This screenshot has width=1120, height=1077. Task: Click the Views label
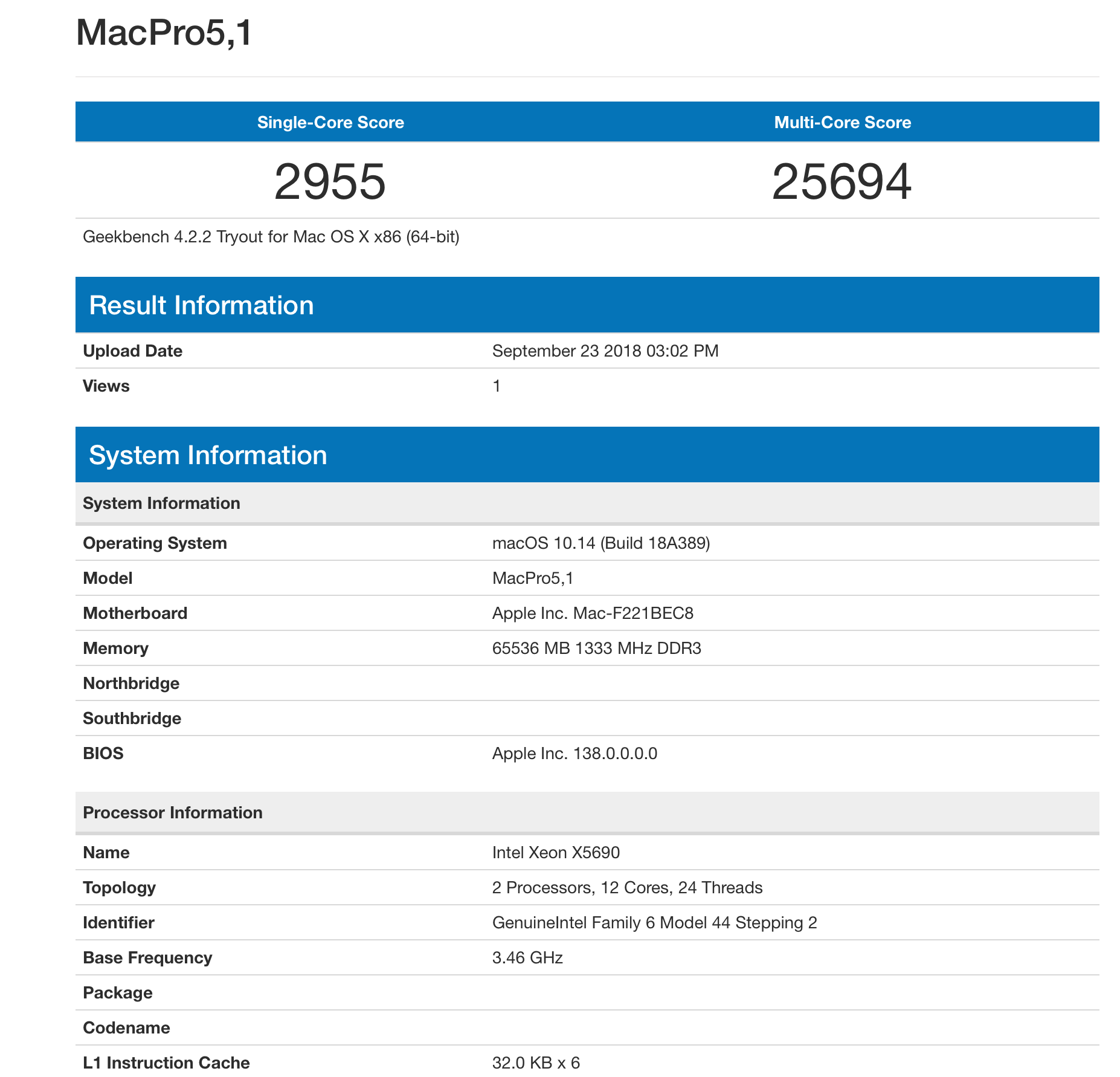(106, 386)
